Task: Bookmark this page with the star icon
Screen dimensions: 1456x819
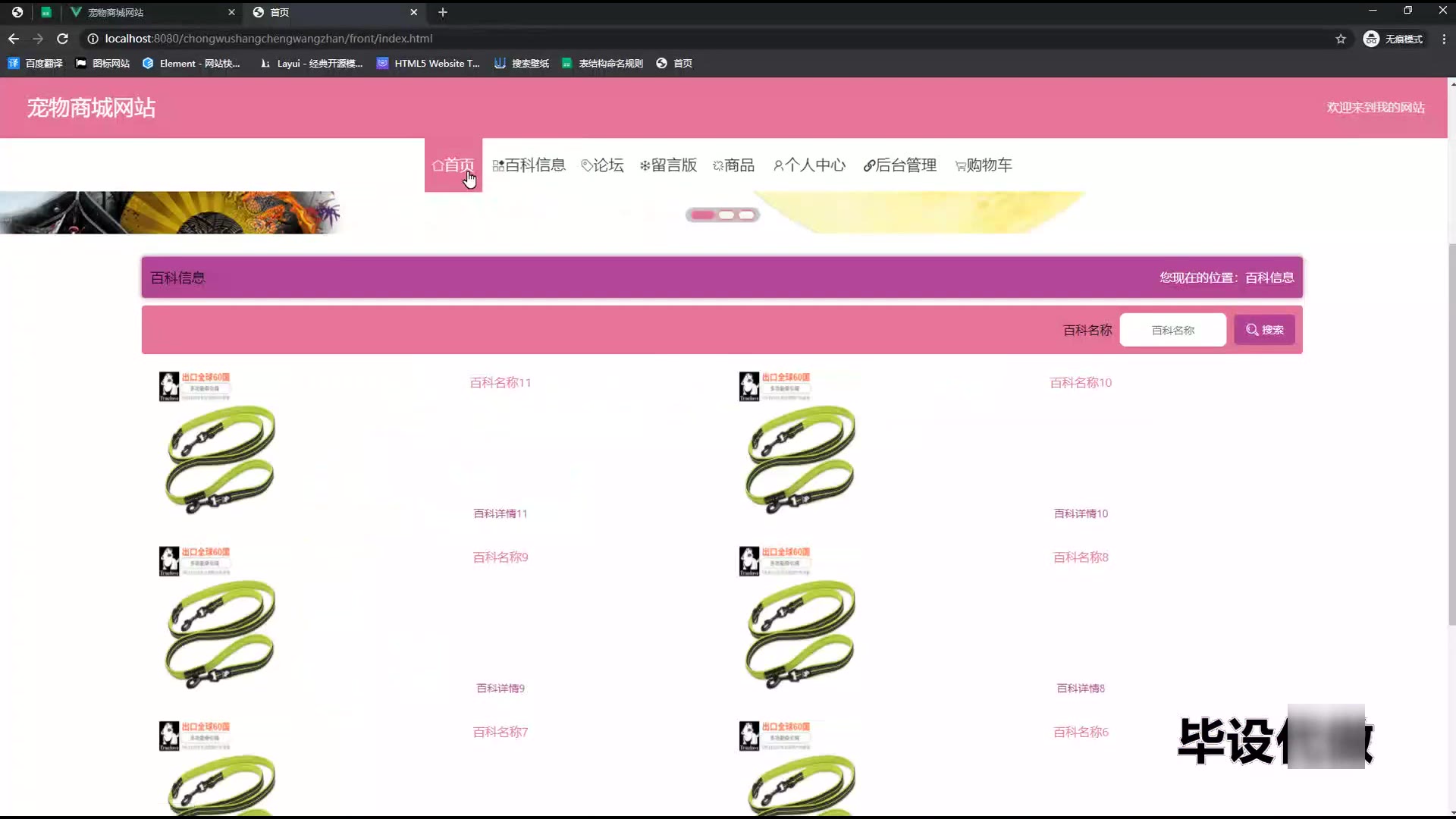Action: [x=1341, y=39]
